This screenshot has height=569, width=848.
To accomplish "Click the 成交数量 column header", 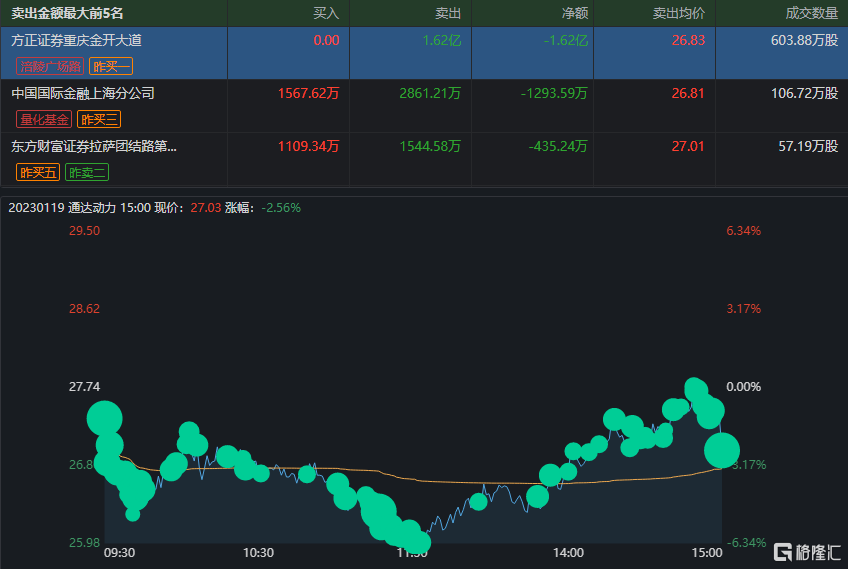I will [812, 14].
